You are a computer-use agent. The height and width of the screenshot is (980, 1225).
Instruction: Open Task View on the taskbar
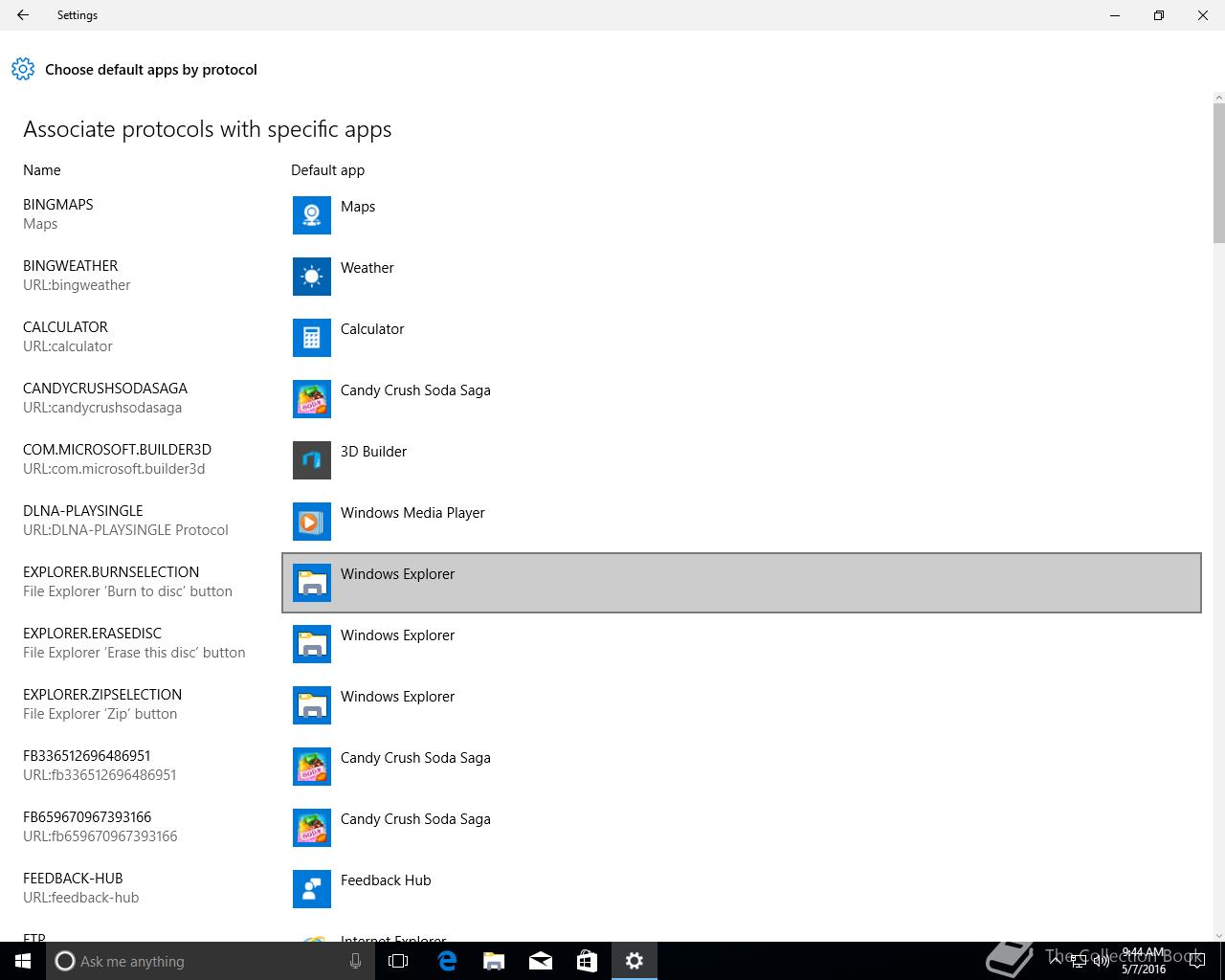click(x=398, y=961)
